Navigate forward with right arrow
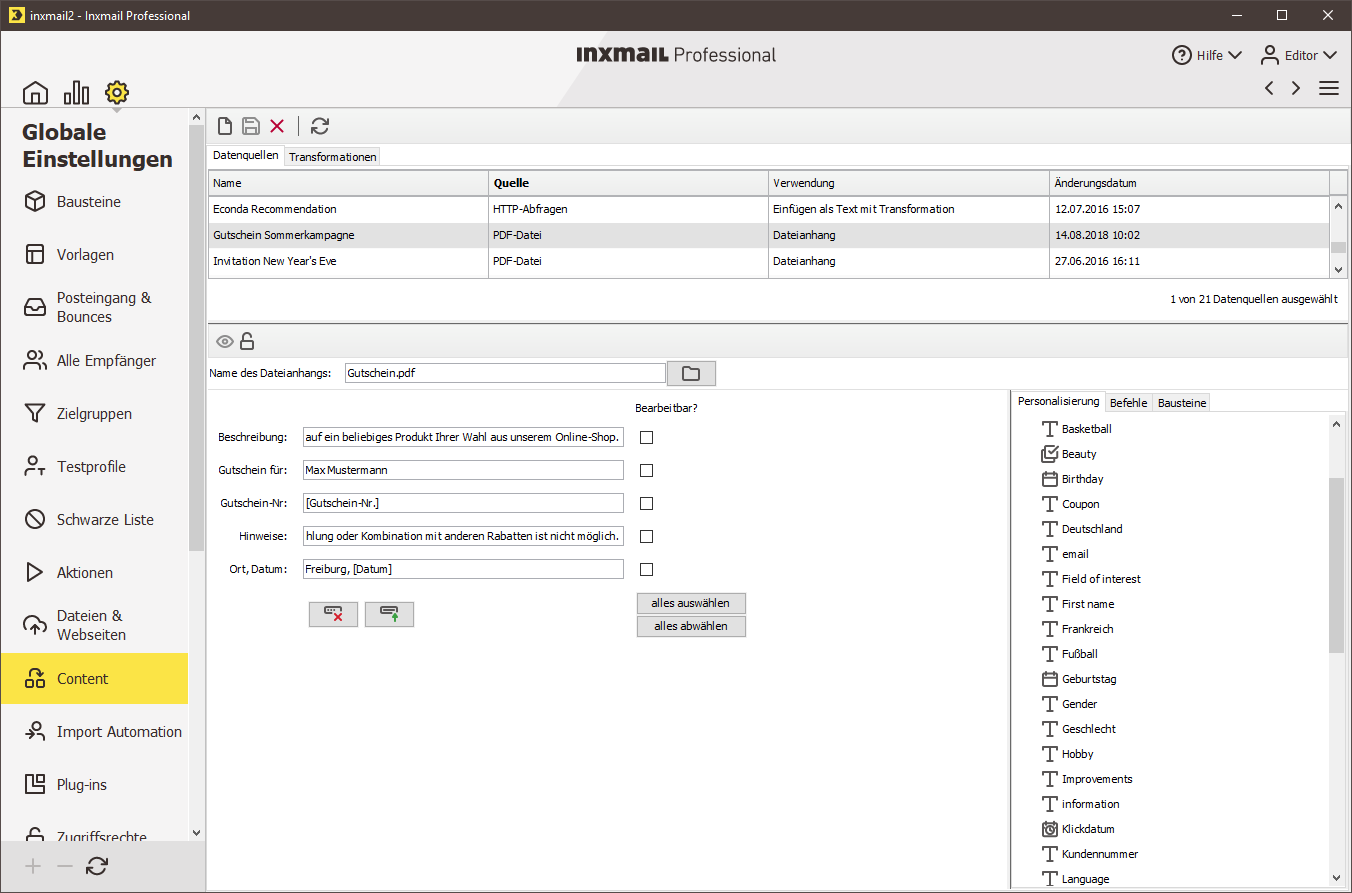Screen dimensions: 1352x893 [x=1296, y=88]
